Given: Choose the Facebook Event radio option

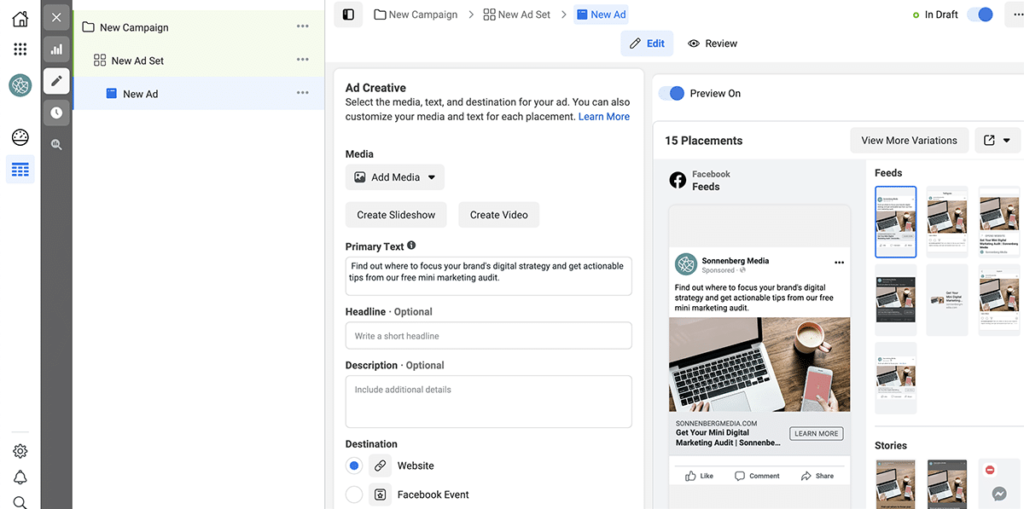Looking at the screenshot, I should pyautogui.click(x=354, y=494).
